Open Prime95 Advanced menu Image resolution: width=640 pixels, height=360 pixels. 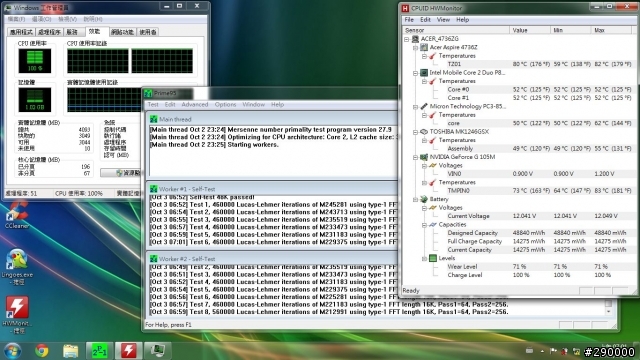[x=195, y=104]
